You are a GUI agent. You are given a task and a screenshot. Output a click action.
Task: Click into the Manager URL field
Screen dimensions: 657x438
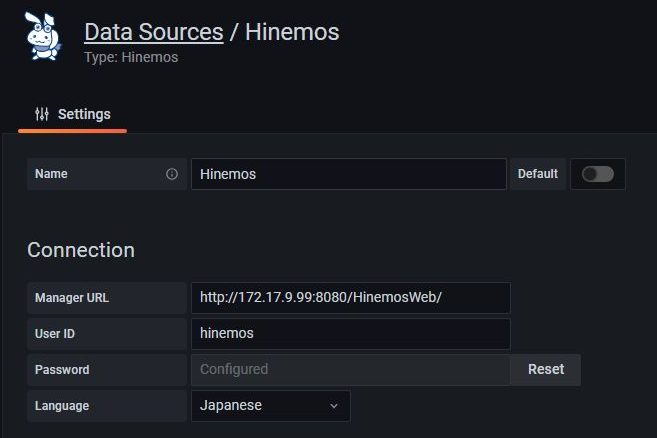click(x=351, y=298)
